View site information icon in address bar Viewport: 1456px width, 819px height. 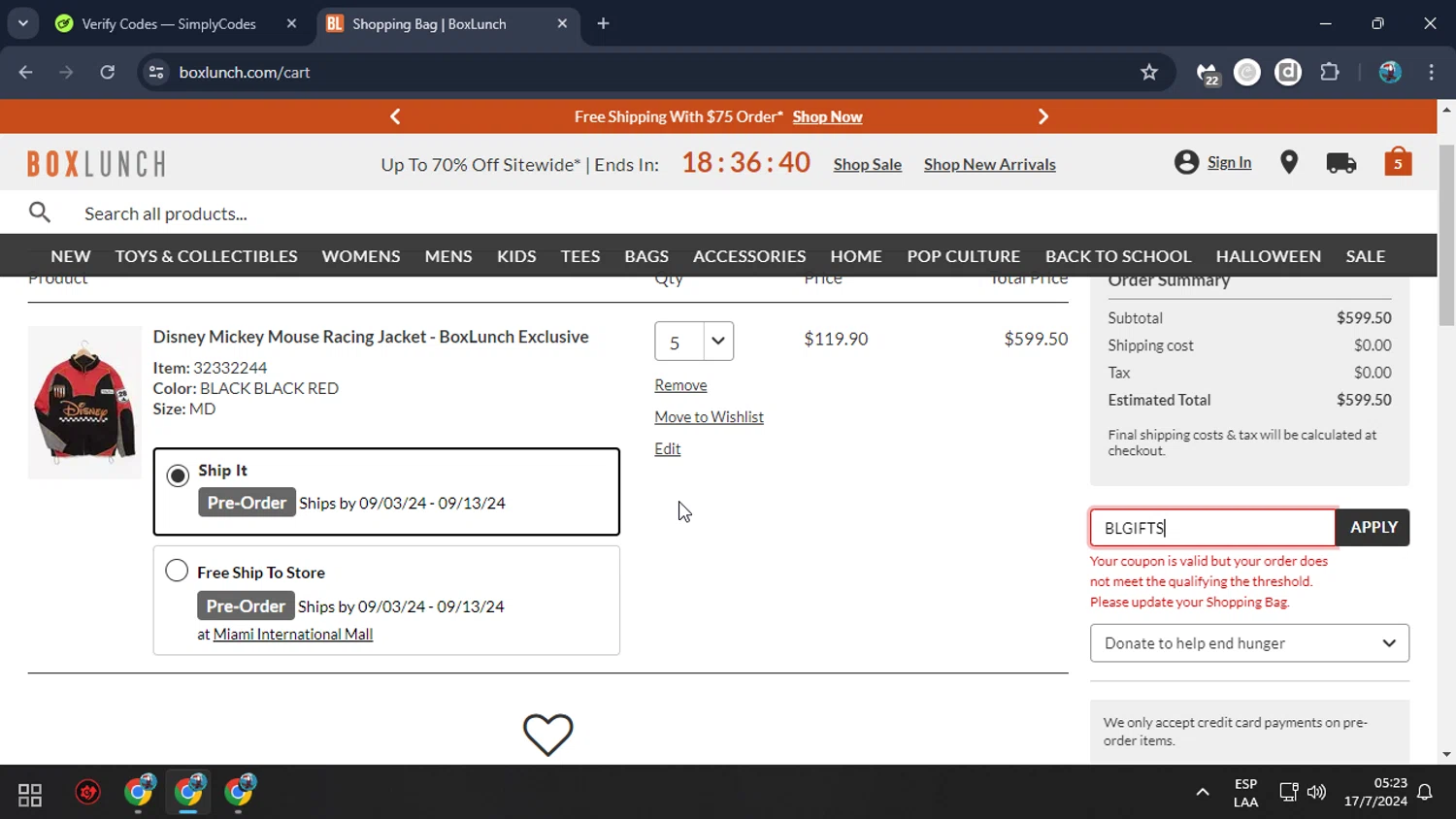156,72
